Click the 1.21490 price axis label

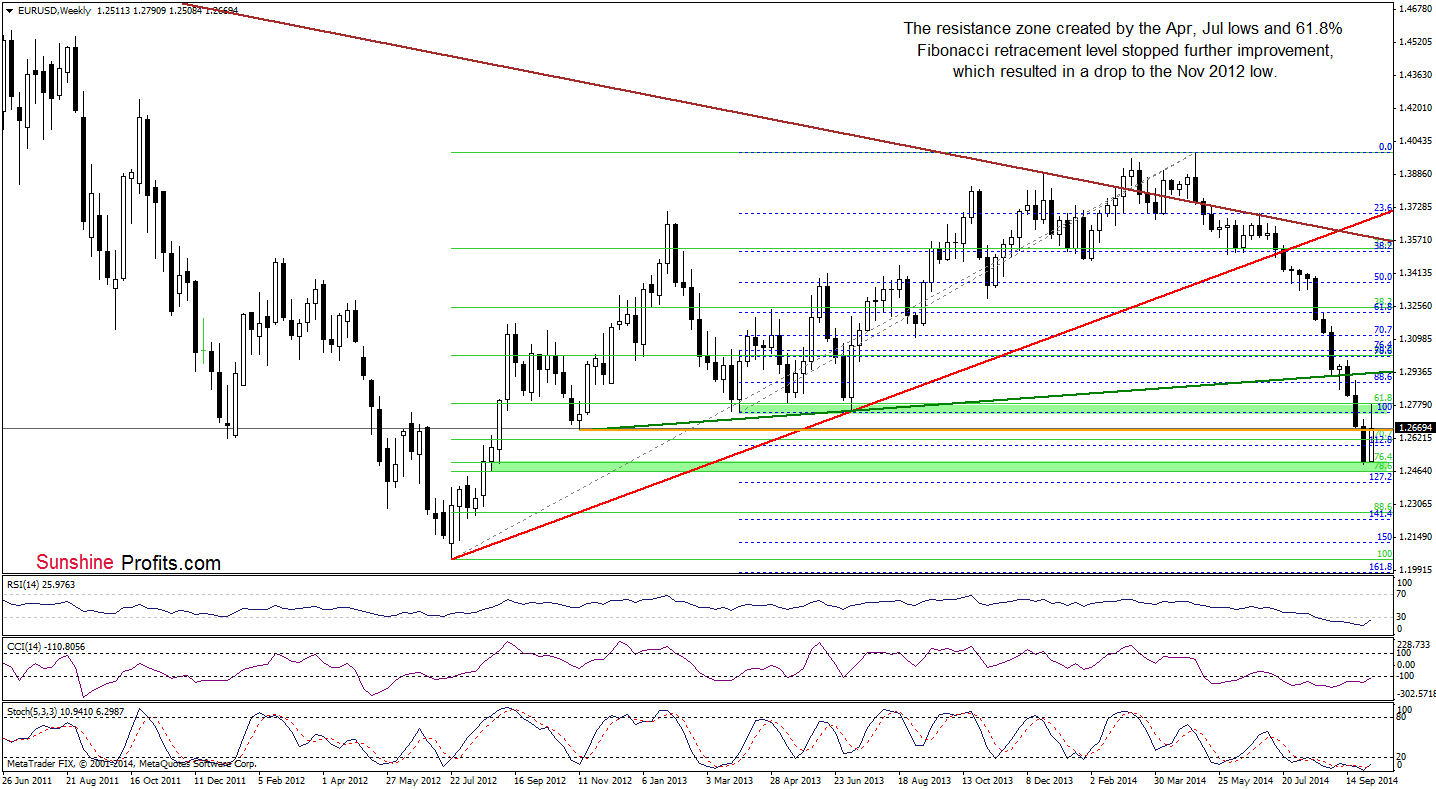pyautogui.click(x=1415, y=536)
